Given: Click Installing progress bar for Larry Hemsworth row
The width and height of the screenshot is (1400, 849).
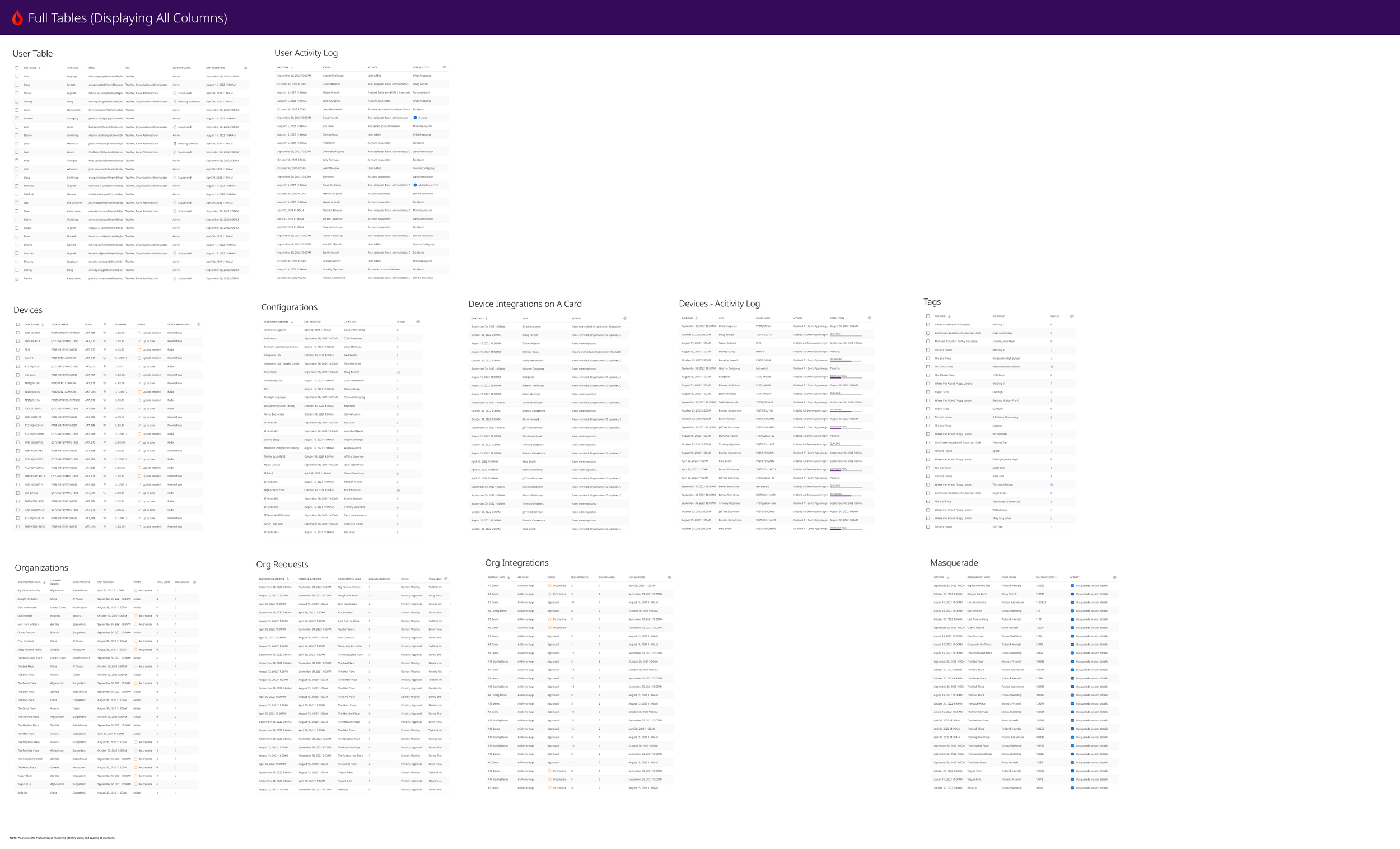Looking at the screenshot, I should [846, 360].
